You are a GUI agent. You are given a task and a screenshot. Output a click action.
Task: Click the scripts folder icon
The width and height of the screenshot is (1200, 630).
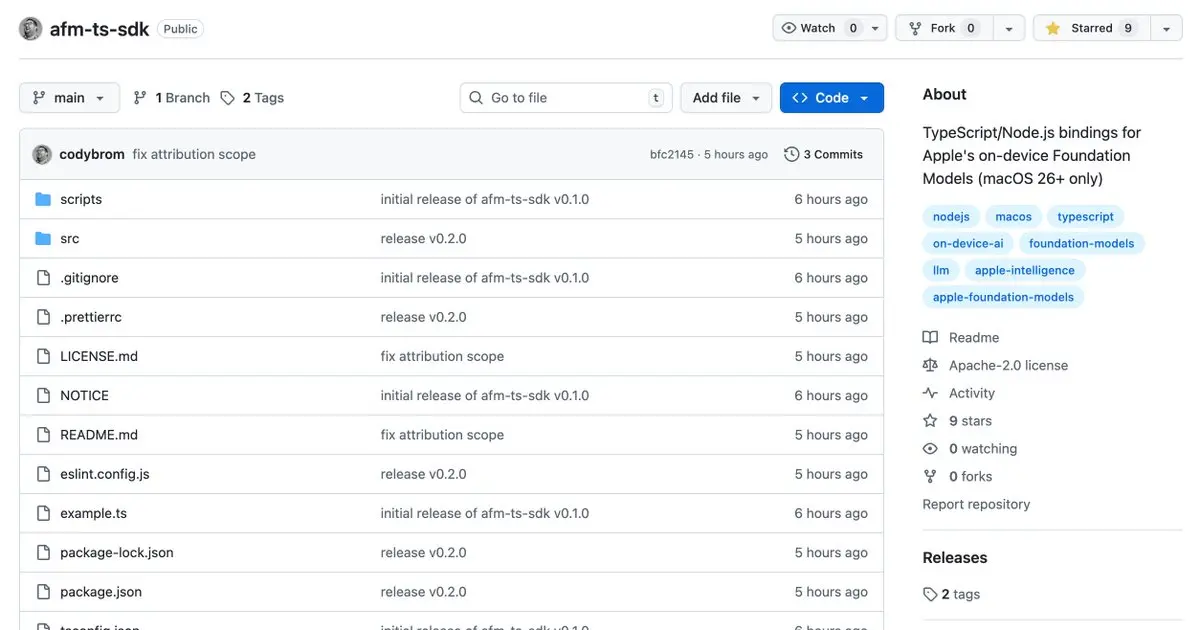pos(43,199)
